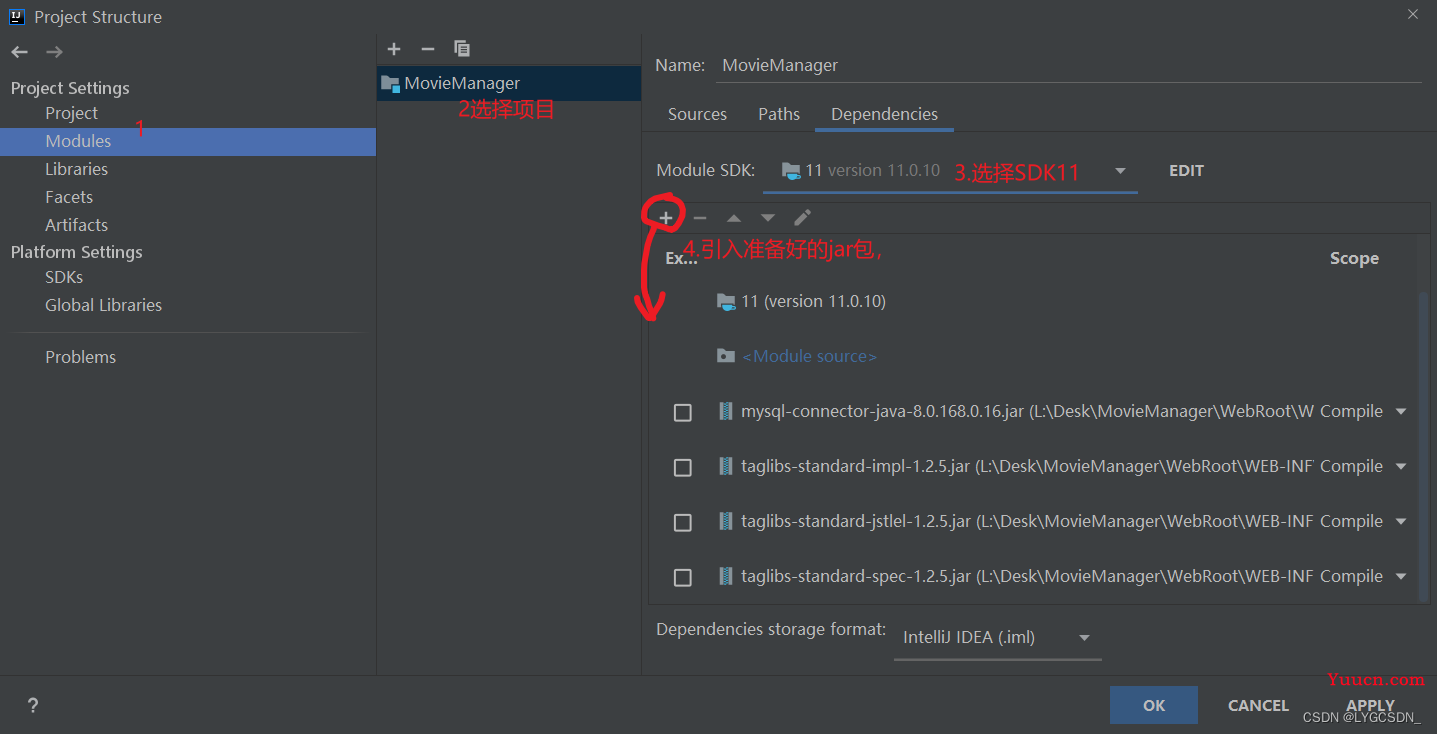Select the taglibs-standard-spec-1.2.5.jar row
Screen dimensions: 1437x734
pyautogui.click(x=1034, y=576)
